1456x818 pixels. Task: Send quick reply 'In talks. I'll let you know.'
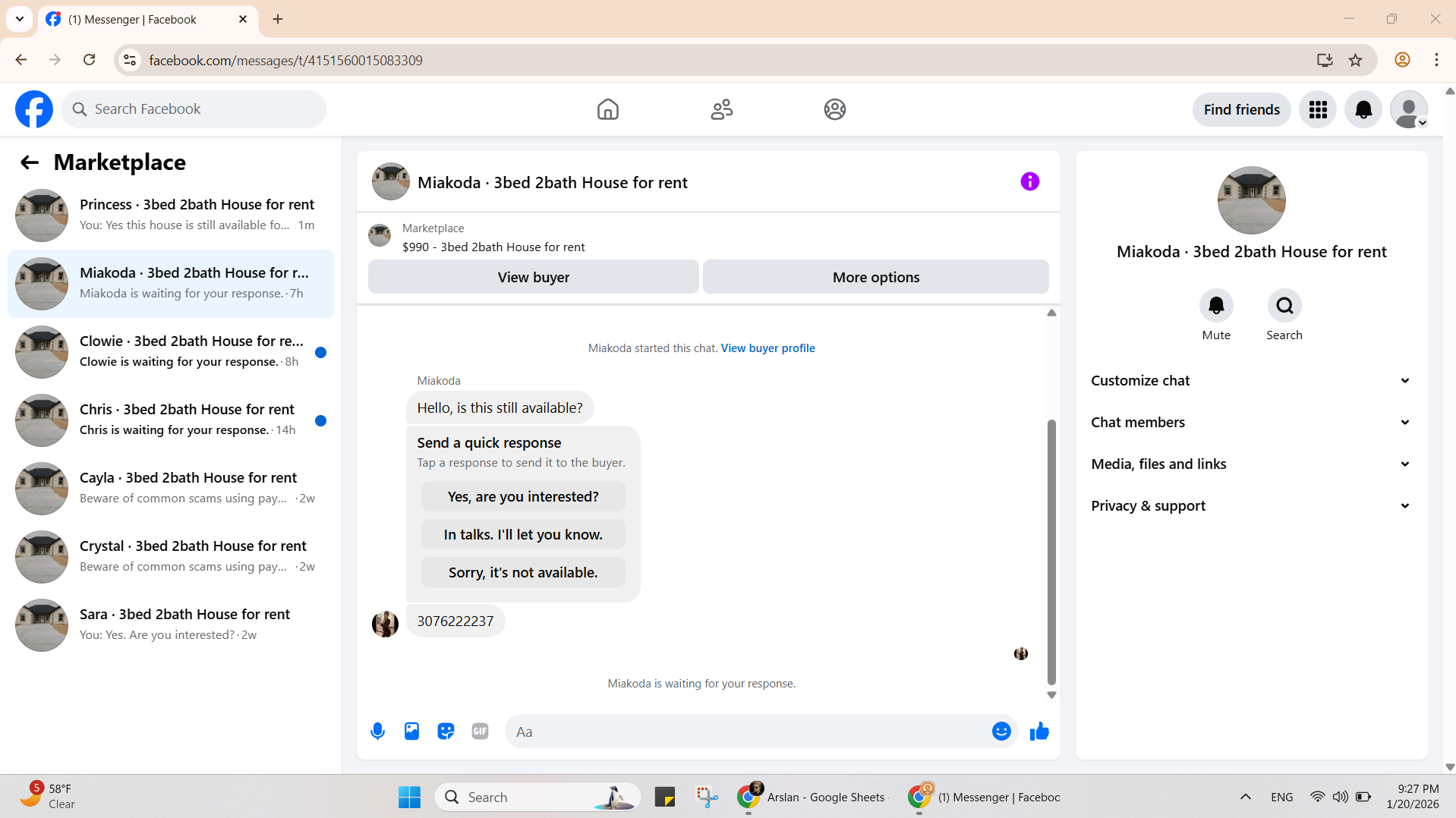523,534
